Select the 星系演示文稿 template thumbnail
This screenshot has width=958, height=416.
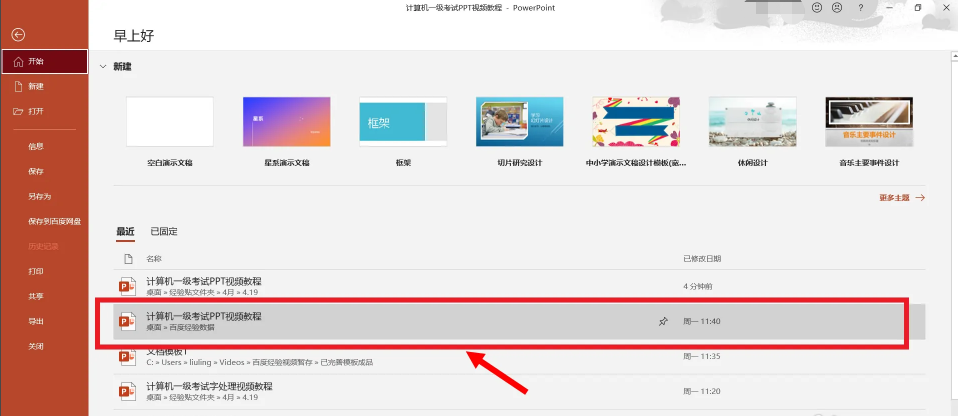pyautogui.click(x=286, y=122)
